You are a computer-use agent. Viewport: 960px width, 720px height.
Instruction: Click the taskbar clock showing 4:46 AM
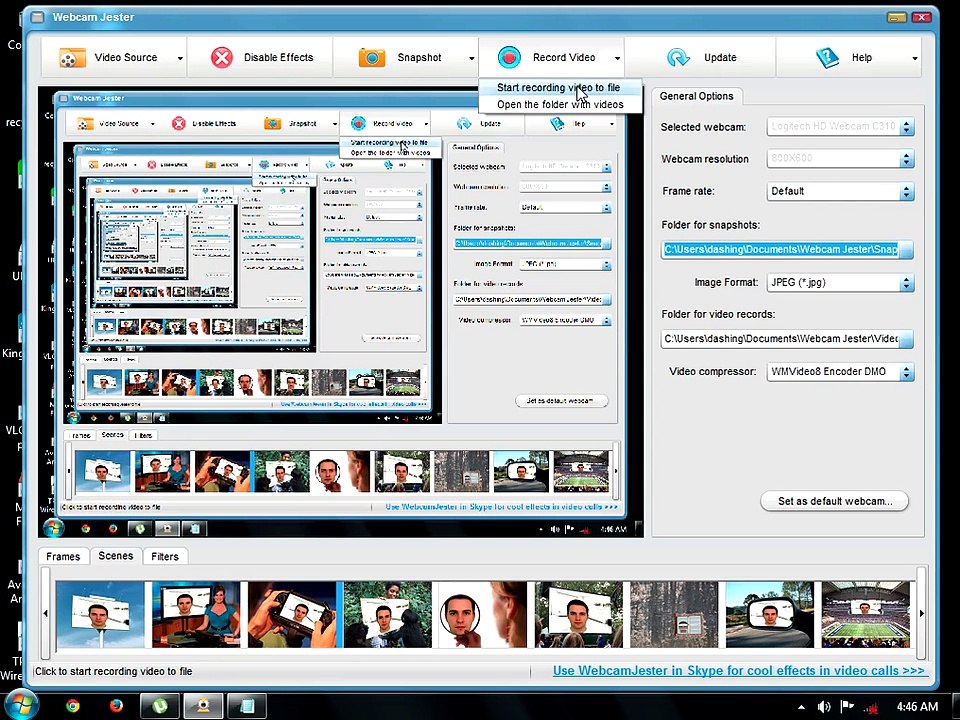(x=917, y=707)
